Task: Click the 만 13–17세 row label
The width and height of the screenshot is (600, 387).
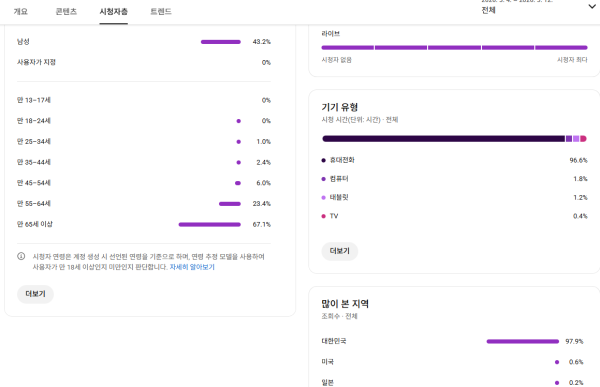Action: coord(34,100)
